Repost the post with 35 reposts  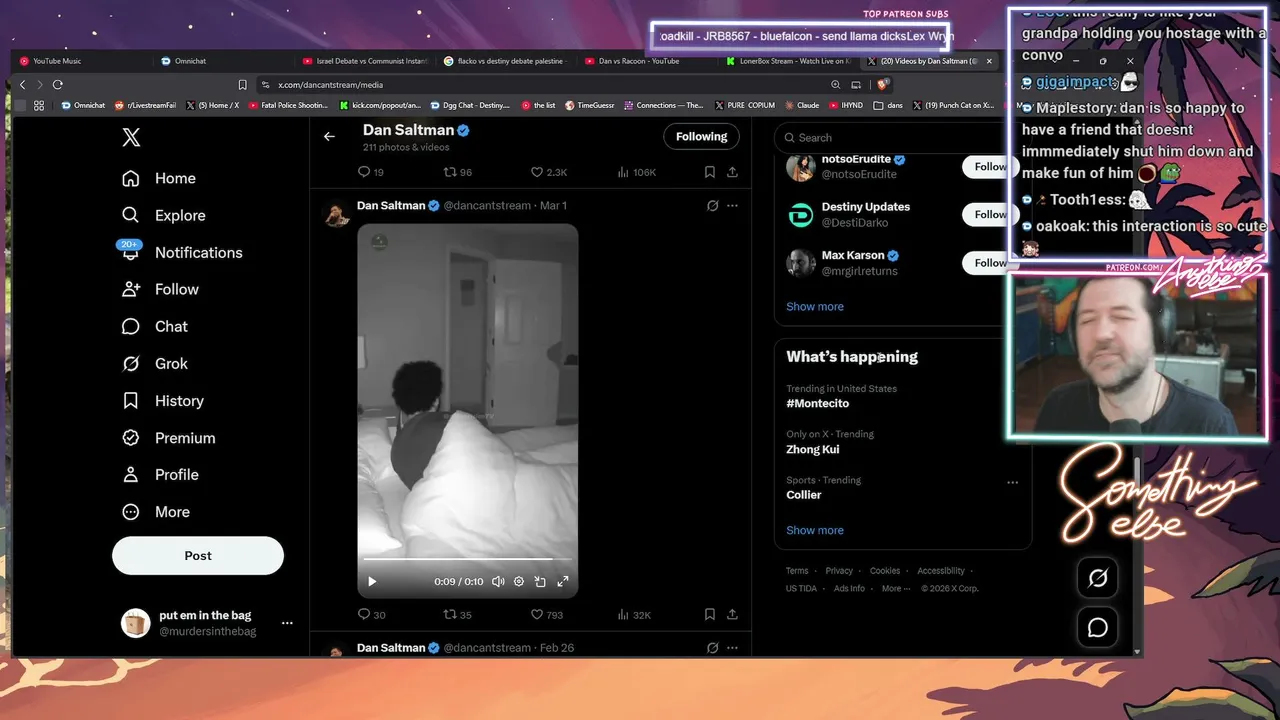pos(457,614)
